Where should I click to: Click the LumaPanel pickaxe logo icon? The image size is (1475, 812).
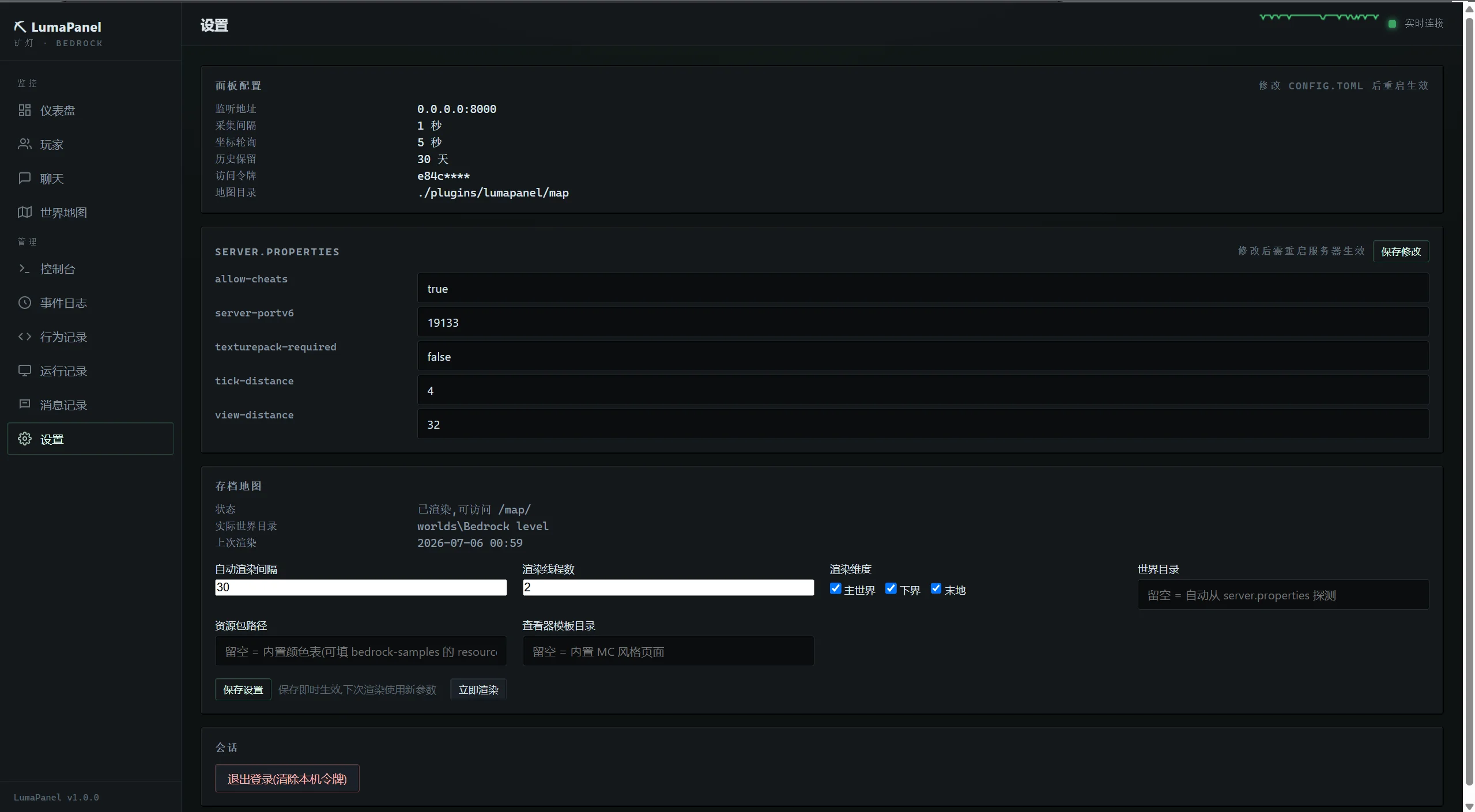point(20,27)
